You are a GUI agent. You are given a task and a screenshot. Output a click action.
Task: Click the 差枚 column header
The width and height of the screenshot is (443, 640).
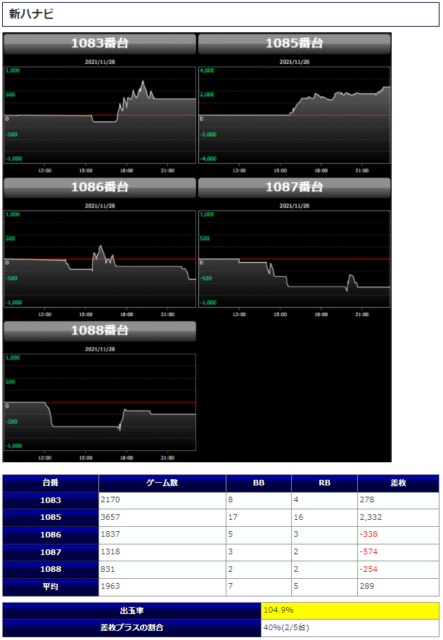coord(398,483)
